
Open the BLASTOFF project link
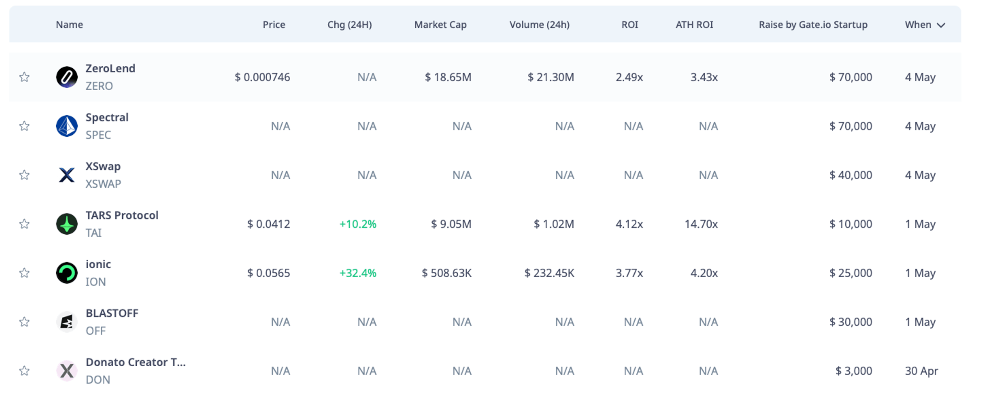112,313
